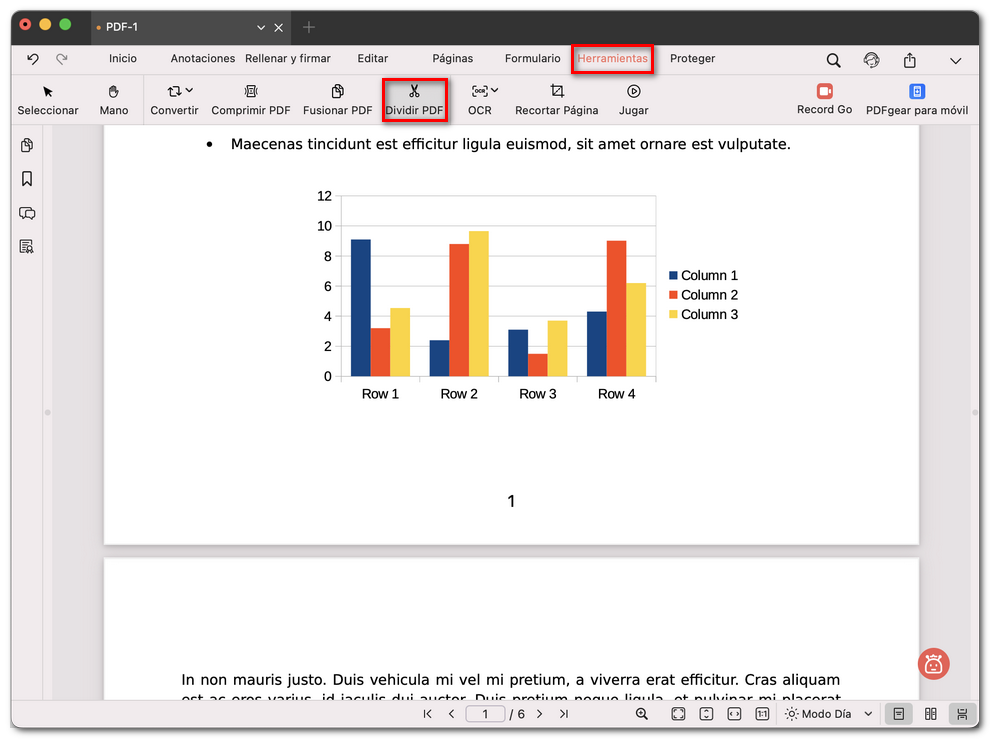Run OCR on the document
Screen dimensions: 990x739
pos(479,99)
